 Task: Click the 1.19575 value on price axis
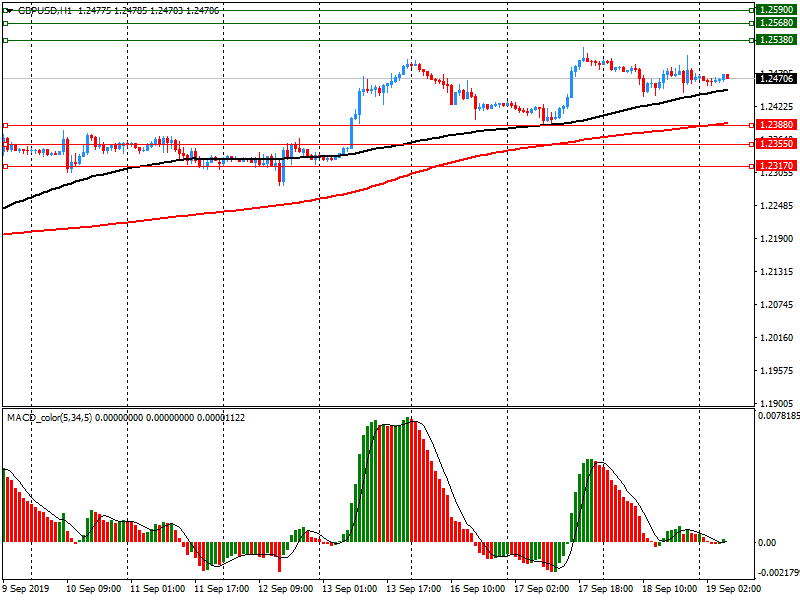click(x=777, y=371)
